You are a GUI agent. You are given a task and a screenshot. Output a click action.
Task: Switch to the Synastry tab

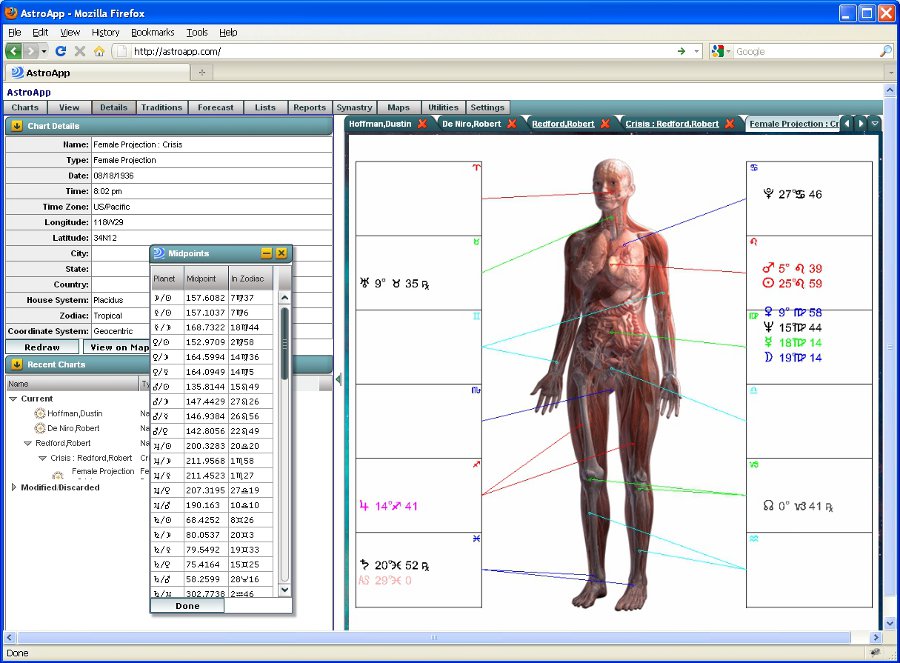(354, 107)
